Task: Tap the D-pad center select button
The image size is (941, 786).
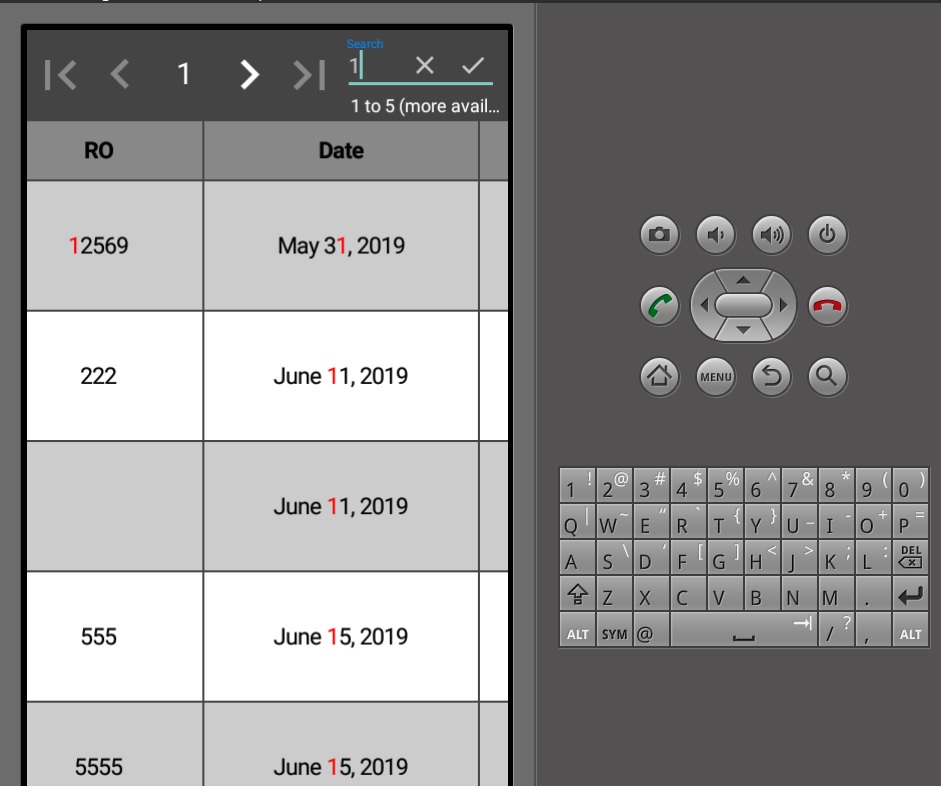Action: pyautogui.click(x=744, y=305)
